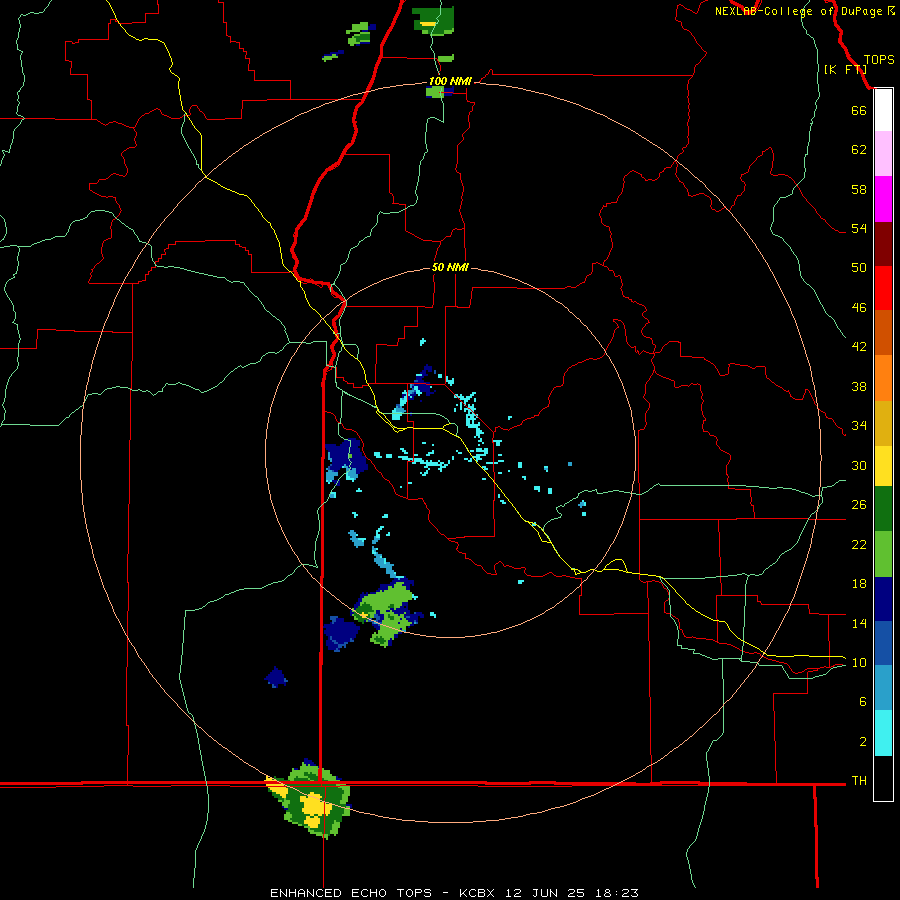Viewport: 900px width, 900px height.
Task: Click the gold swatch in the legend
Action: point(883,423)
